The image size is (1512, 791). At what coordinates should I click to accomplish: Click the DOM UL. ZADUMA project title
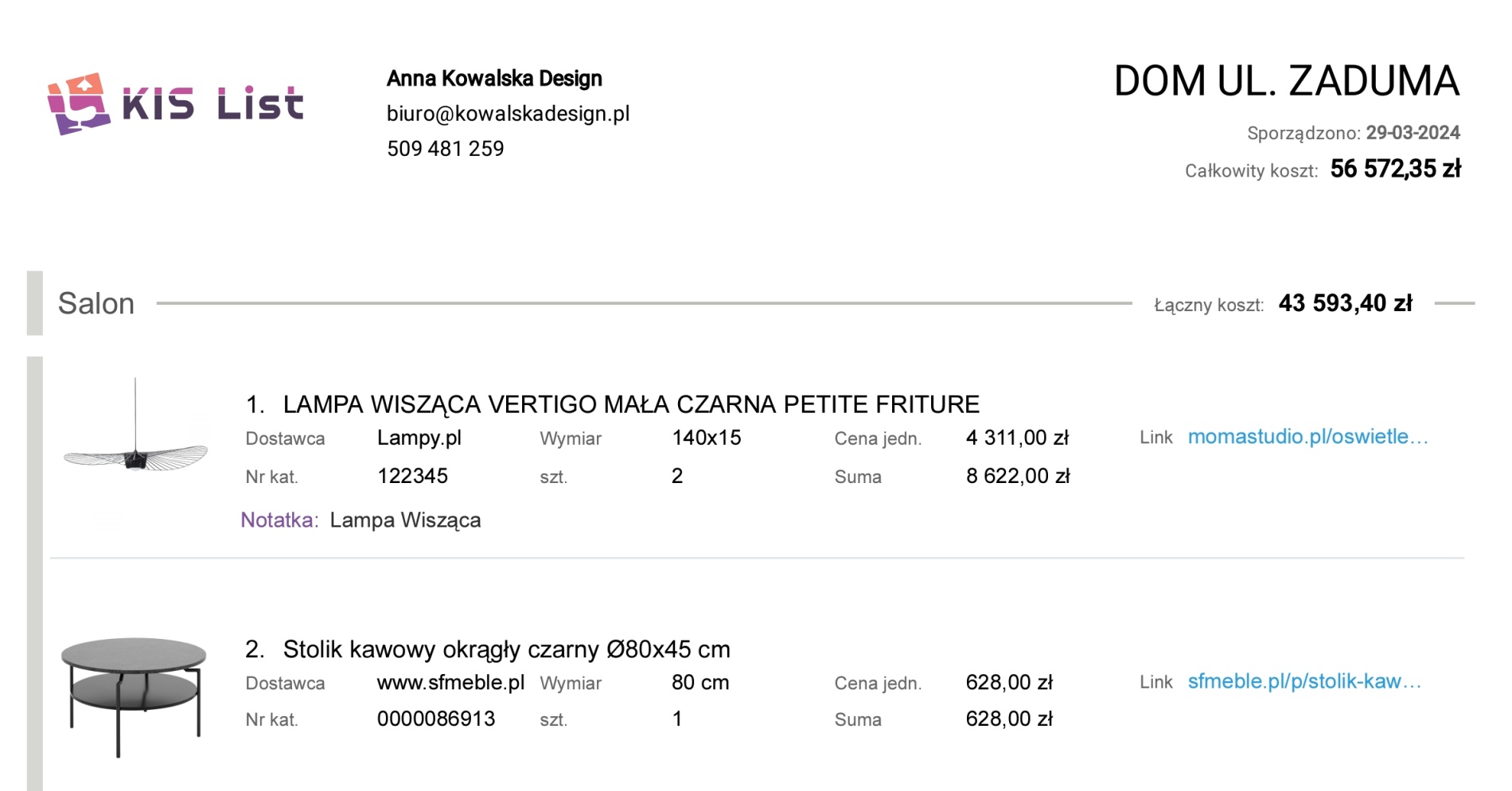(1286, 81)
